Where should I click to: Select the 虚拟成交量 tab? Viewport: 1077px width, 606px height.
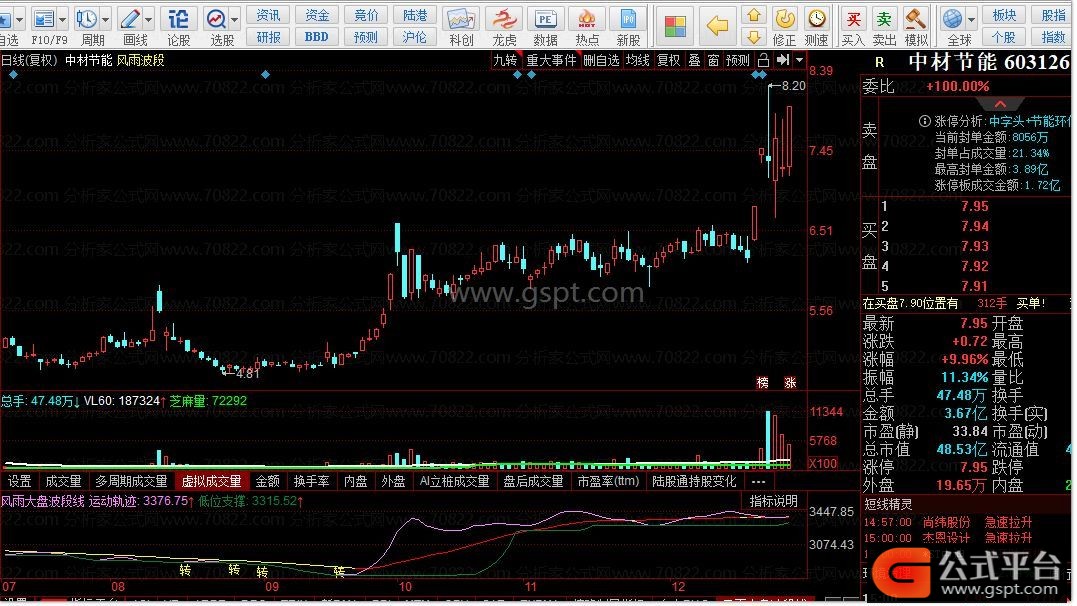point(212,482)
